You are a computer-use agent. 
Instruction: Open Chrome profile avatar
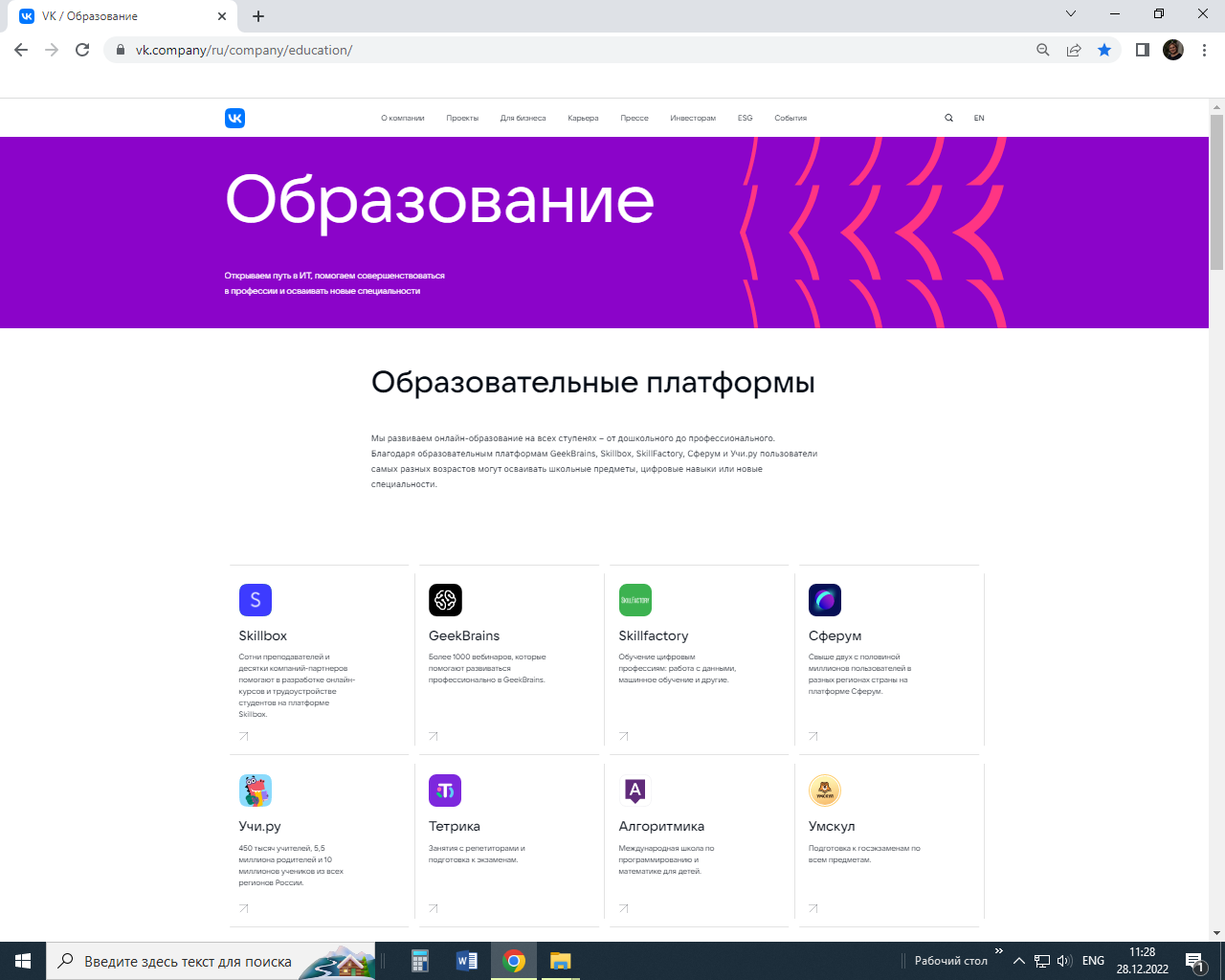1173,50
